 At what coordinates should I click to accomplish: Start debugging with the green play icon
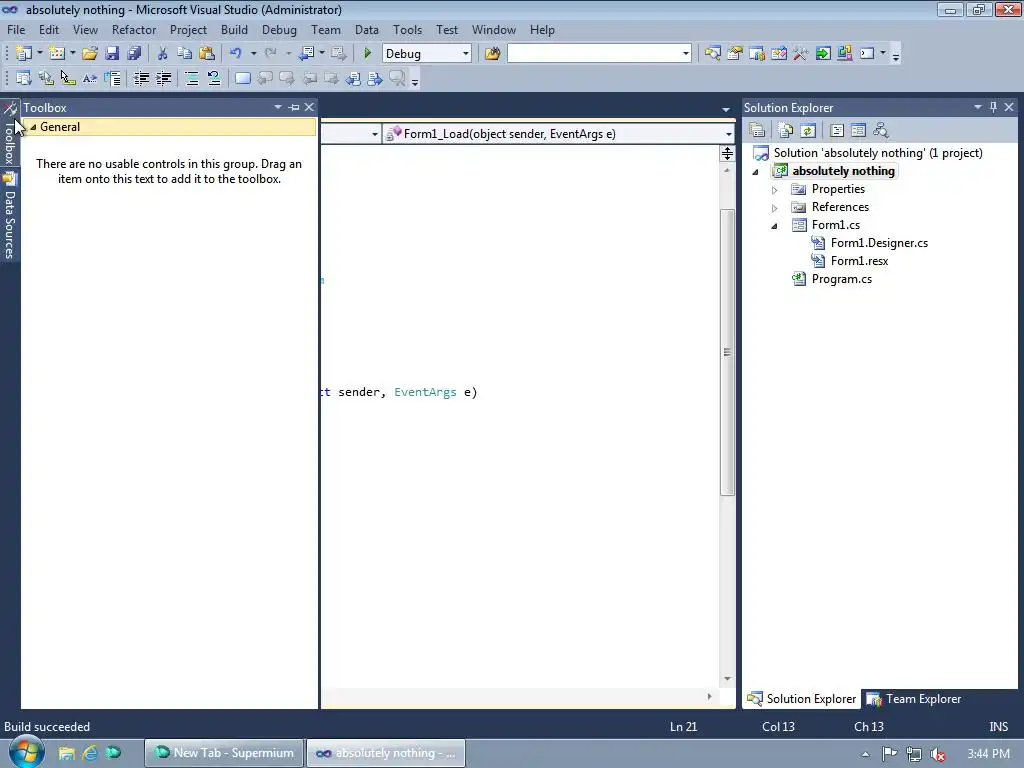(367, 54)
